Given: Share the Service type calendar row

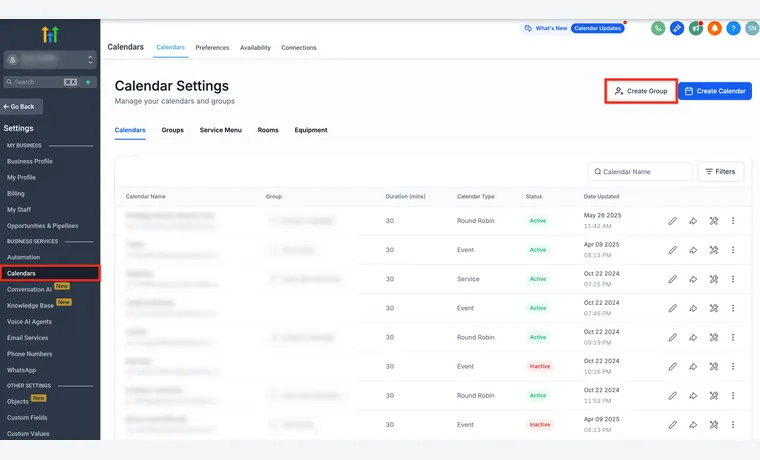Looking at the screenshot, I should (x=693, y=279).
